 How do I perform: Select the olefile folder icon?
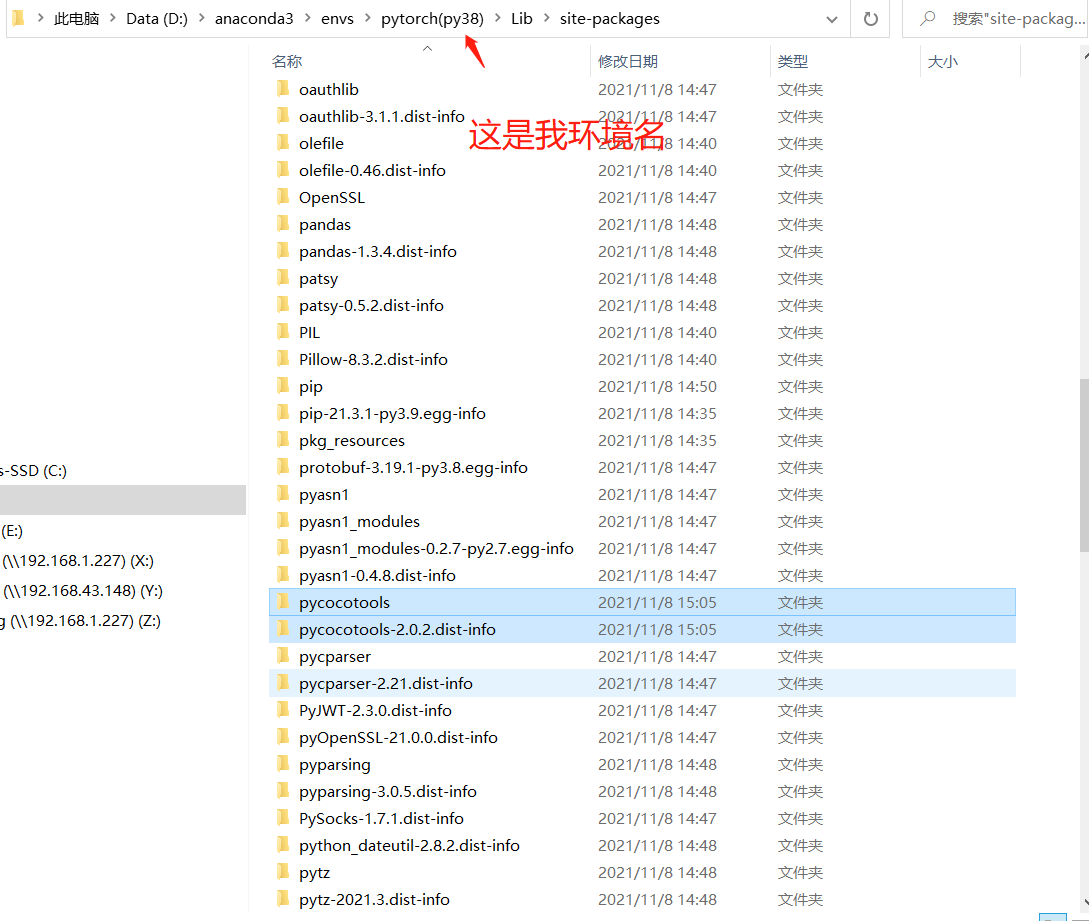pyautogui.click(x=283, y=142)
